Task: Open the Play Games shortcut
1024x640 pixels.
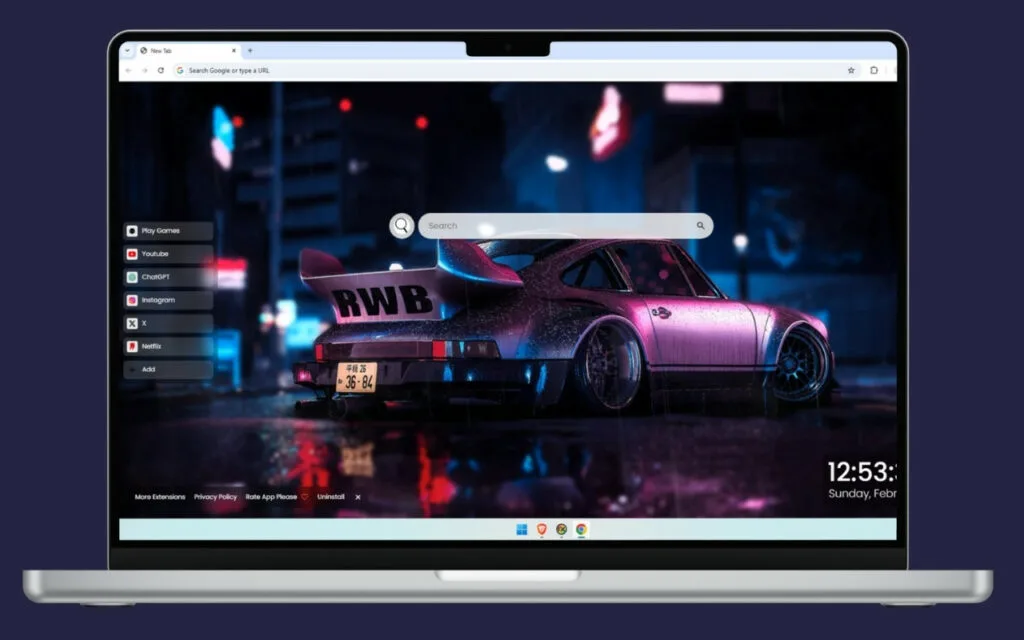Action: [168, 231]
